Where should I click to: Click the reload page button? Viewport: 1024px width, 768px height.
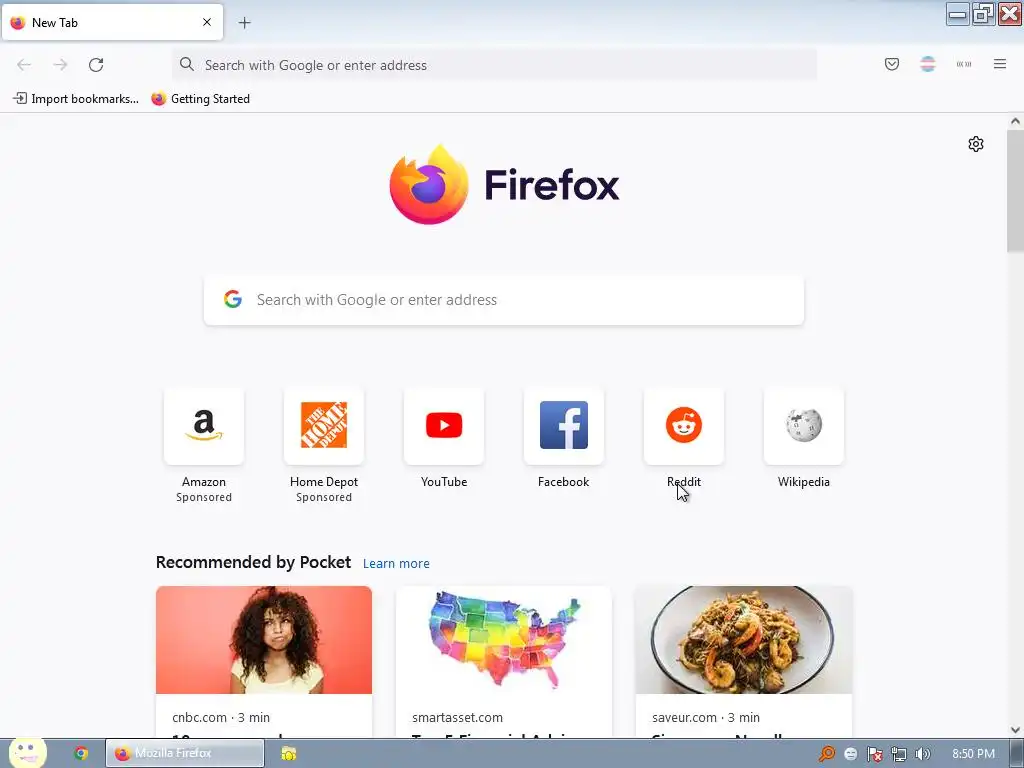(96, 65)
